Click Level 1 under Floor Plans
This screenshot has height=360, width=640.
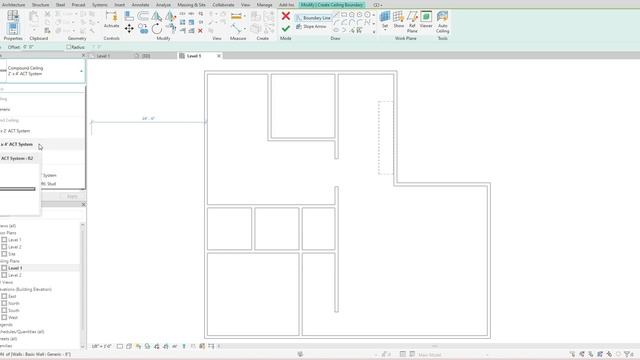pyautogui.click(x=15, y=240)
